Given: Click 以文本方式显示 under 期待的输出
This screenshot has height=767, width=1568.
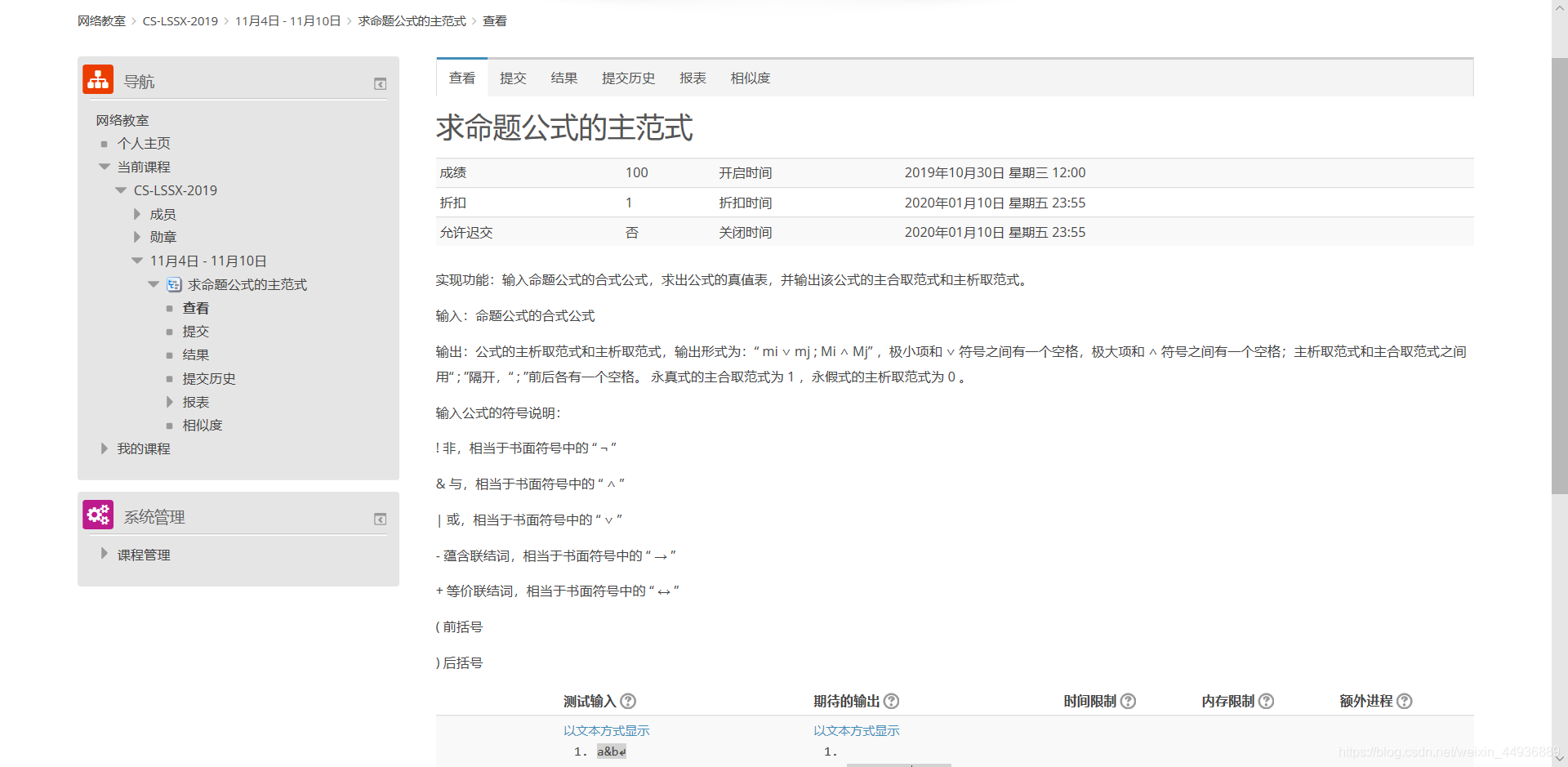Looking at the screenshot, I should click(856, 730).
